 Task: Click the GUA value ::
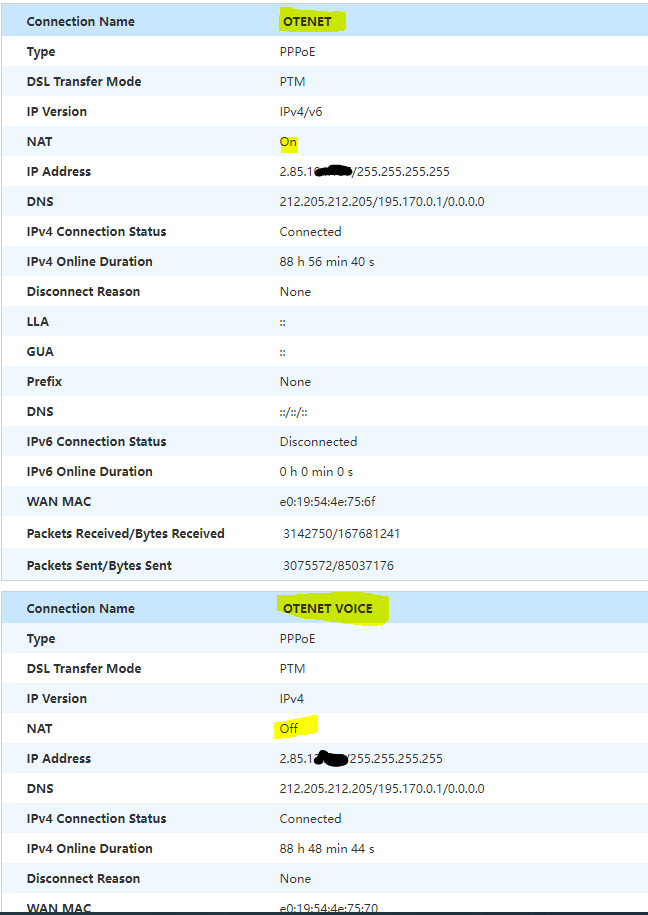283,352
